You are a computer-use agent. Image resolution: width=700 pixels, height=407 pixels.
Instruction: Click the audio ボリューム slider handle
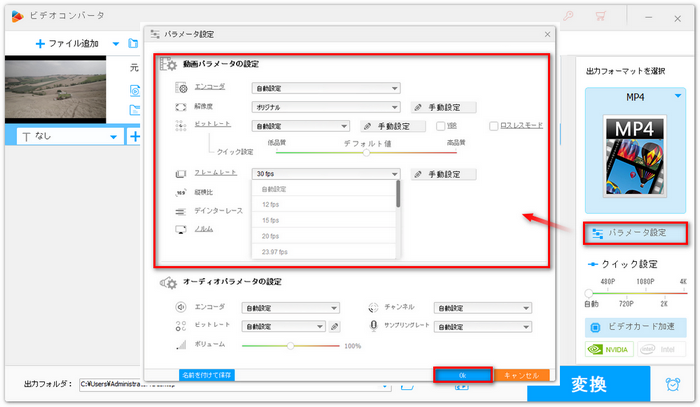(x=290, y=345)
